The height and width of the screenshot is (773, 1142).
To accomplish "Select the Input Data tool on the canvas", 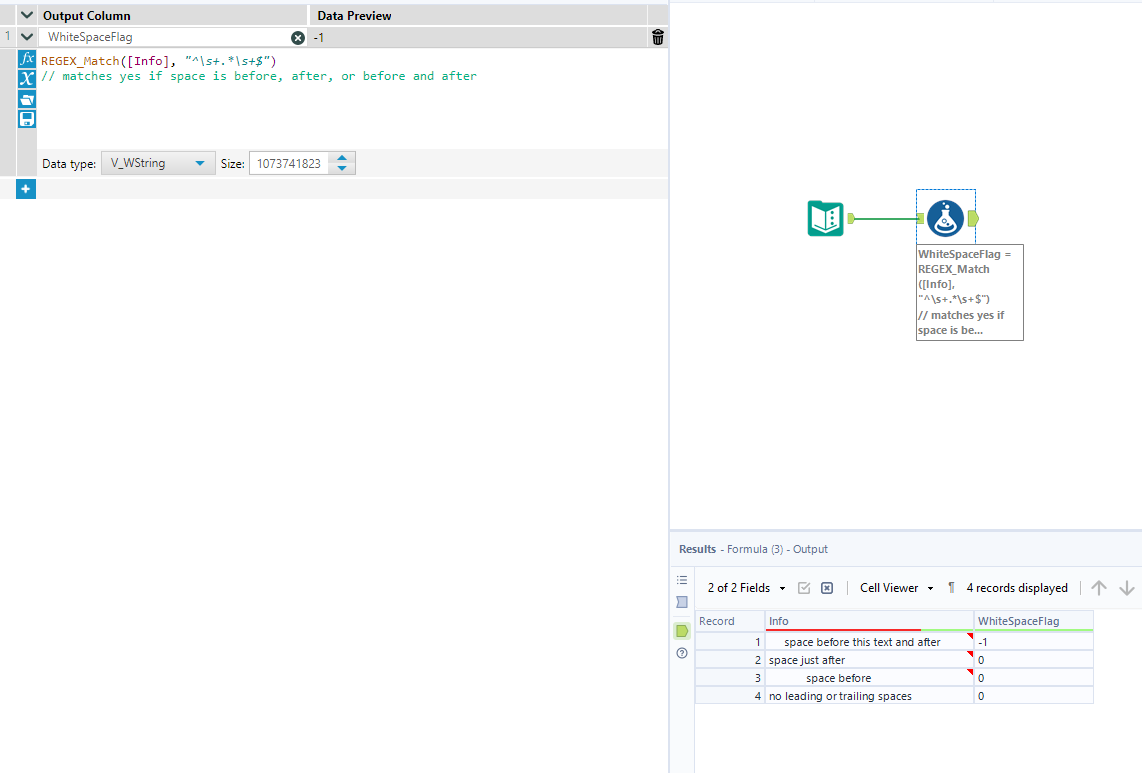I will coord(824,217).
